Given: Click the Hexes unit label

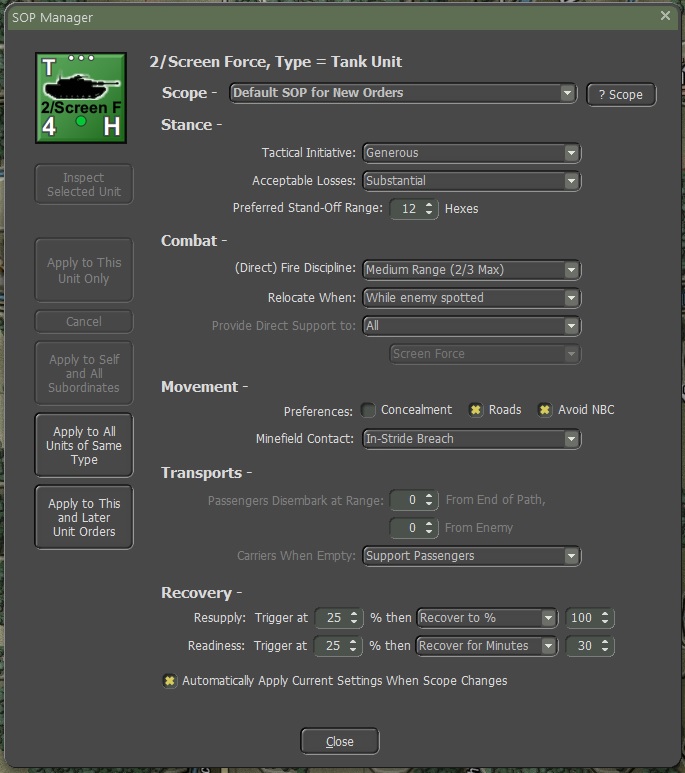Looking at the screenshot, I should pyautogui.click(x=462, y=209).
